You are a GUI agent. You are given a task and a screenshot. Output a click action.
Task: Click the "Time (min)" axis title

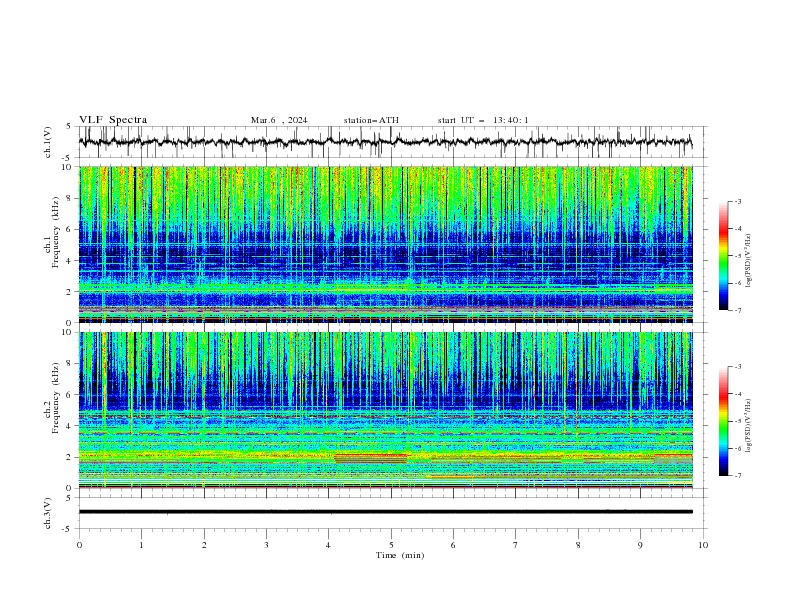point(400,555)
